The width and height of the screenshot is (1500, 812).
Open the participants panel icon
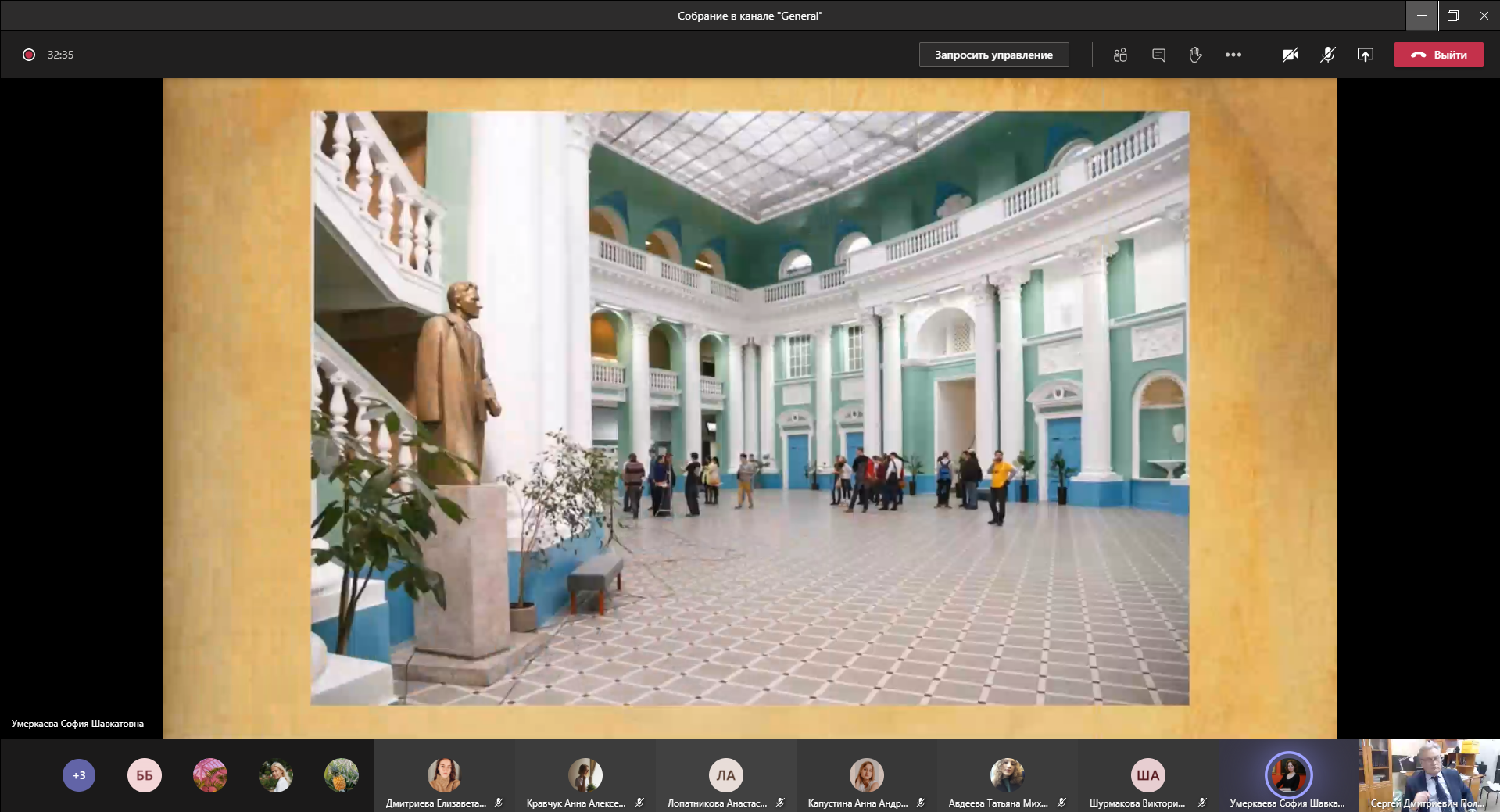1120,55
